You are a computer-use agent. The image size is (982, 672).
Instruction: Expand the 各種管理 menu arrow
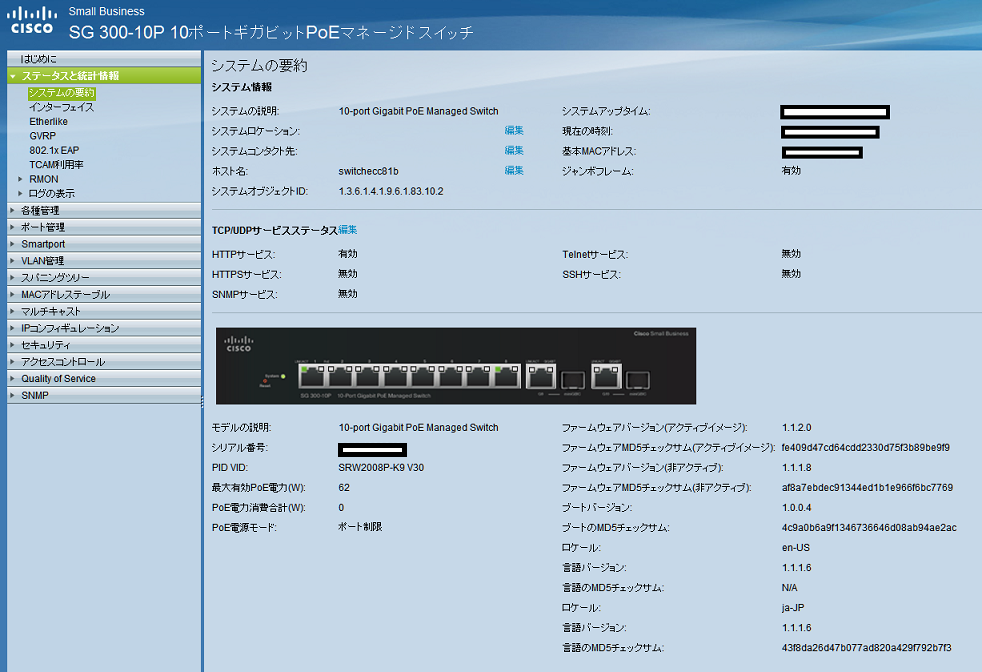click(13, 210)
